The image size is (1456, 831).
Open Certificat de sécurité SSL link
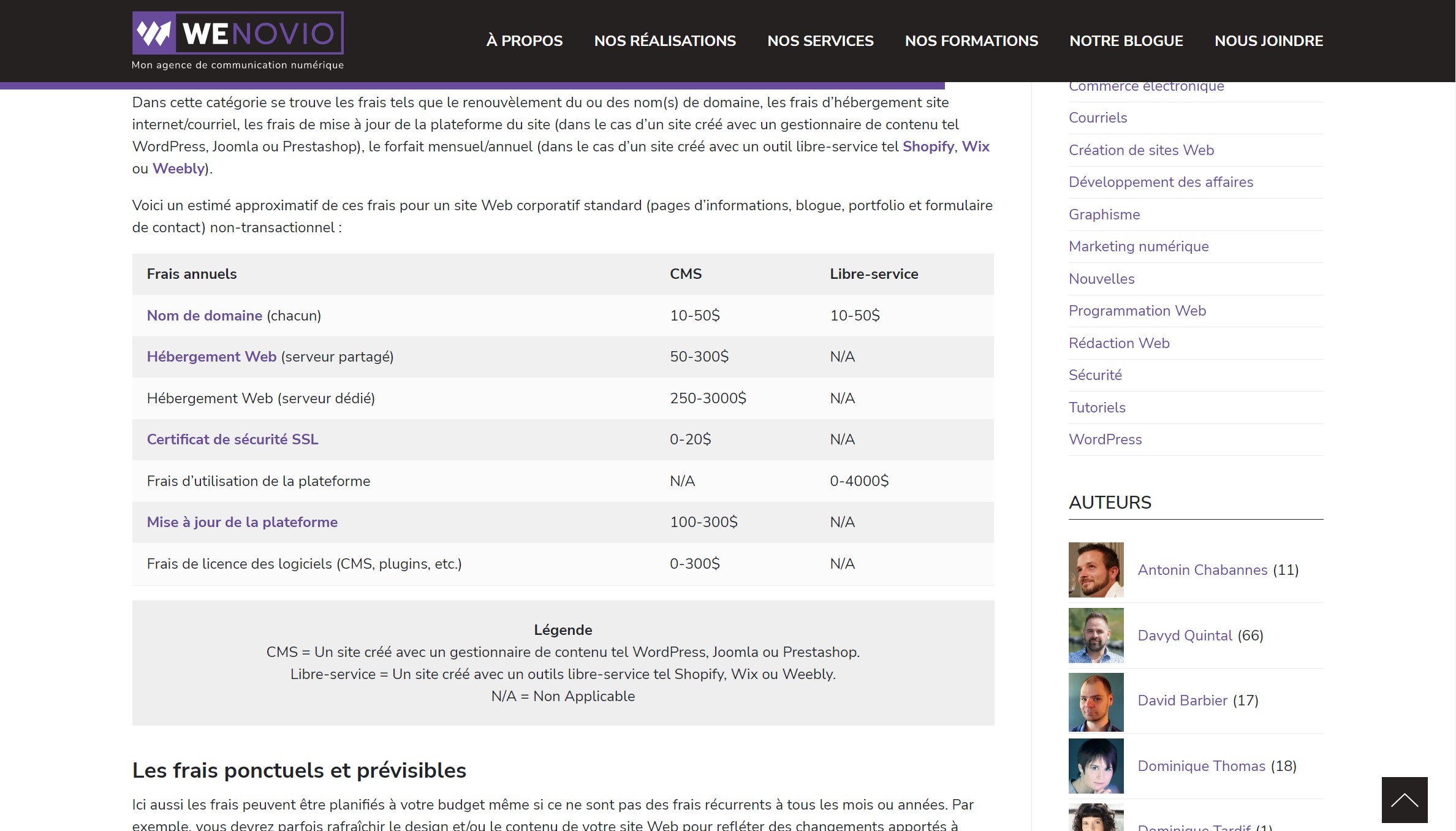232,439
